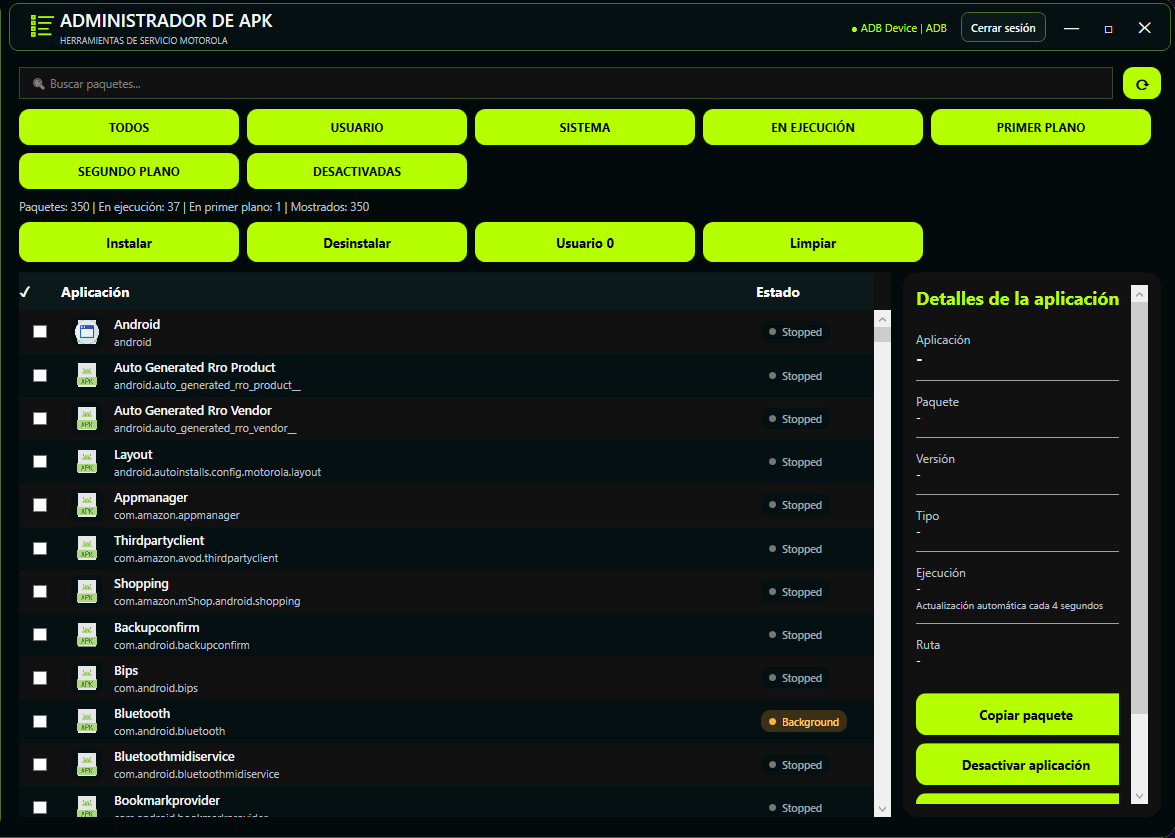Image resolution: width=1175 pixels, height=838 pixels.
Task: Click APK icon for Bluetooth
Action: pos(87,721)
